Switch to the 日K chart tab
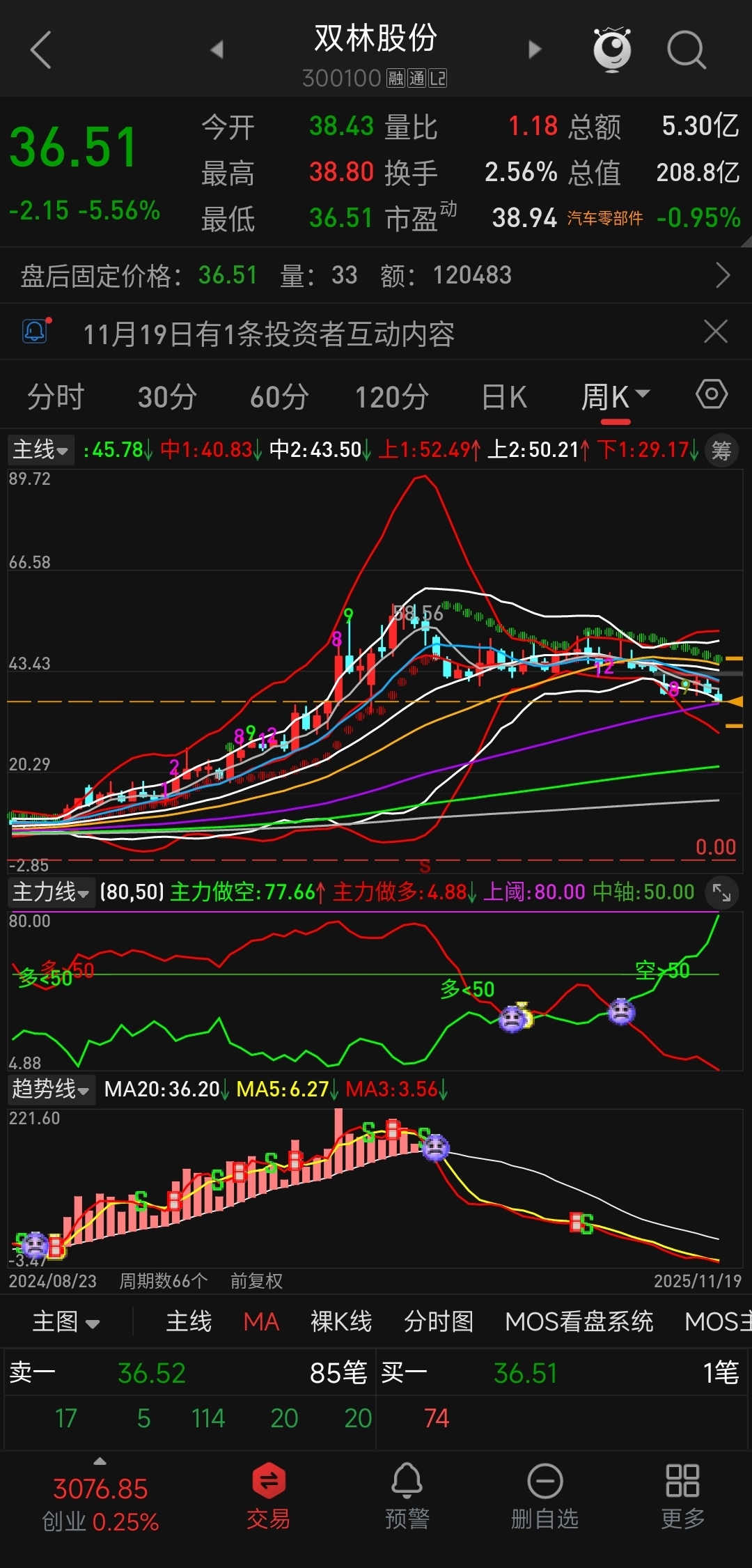The width and height of the screenshot is (752, 1568). (x=505, y=397)
